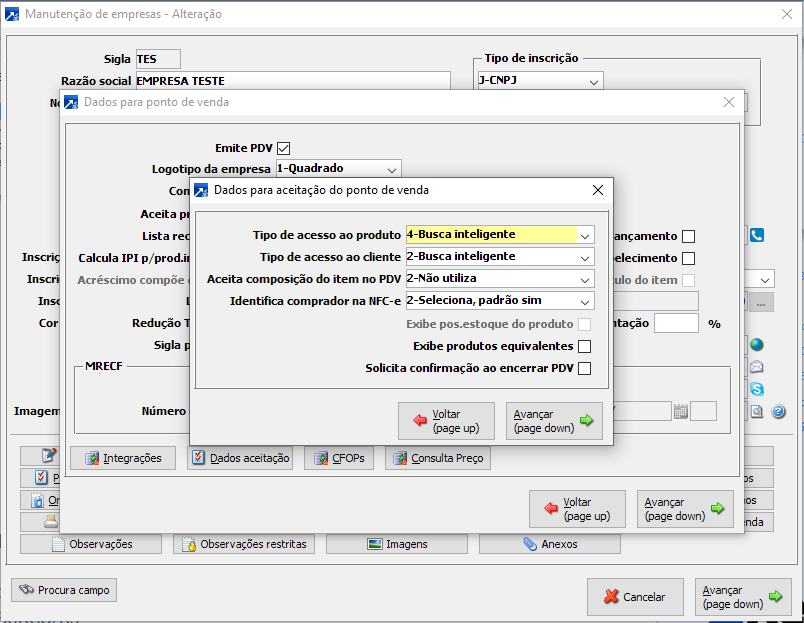
Task: Open Observações restritas button
Action: coord(244,544)
